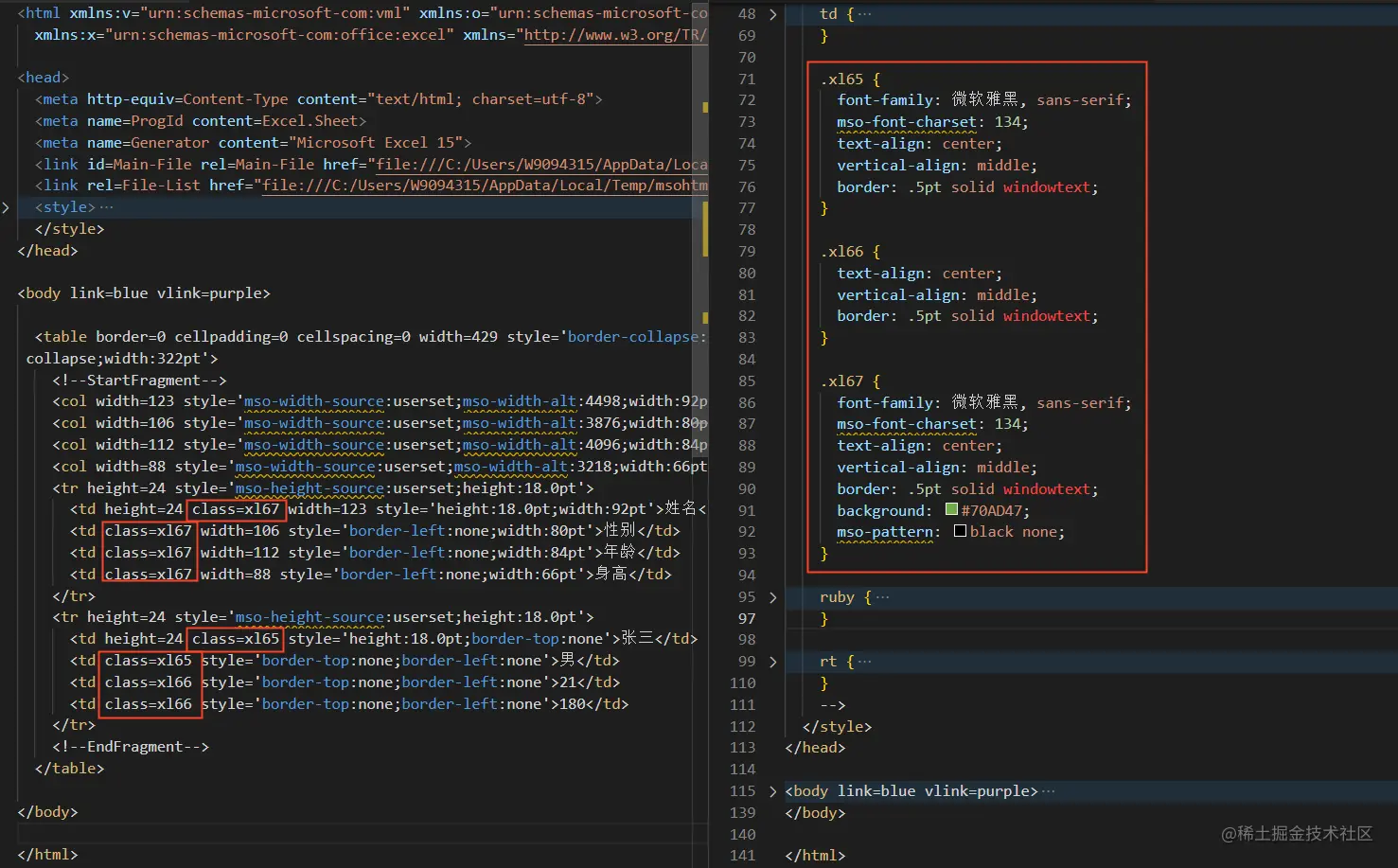Click the '.xl67' selector on line 85
1398x868 pixels.
pyautogui.click(x=841, y=381)
